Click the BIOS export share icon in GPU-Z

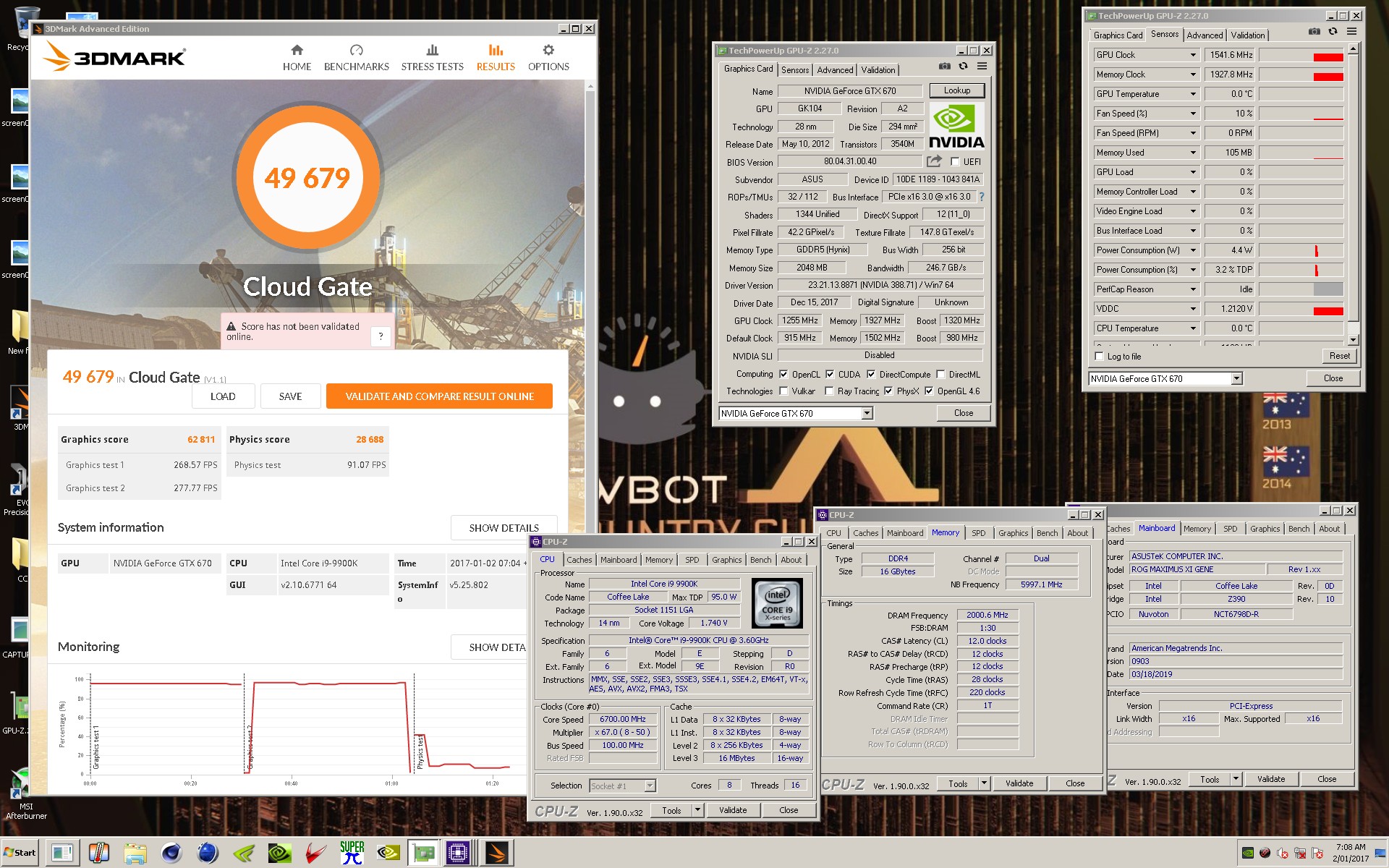click(935, 161)
